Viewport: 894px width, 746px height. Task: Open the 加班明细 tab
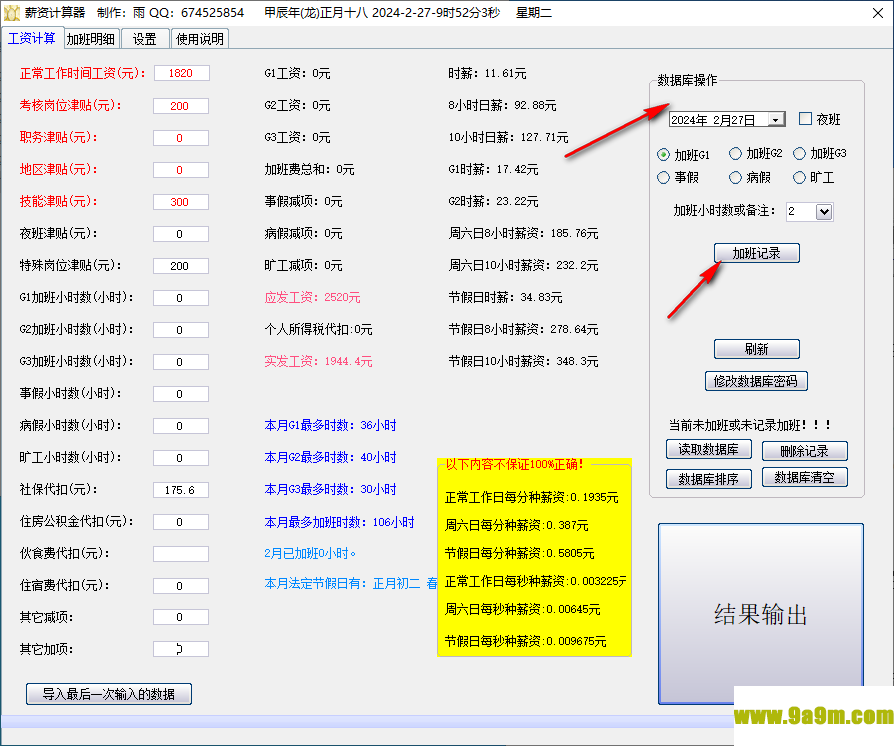point(91,39)
